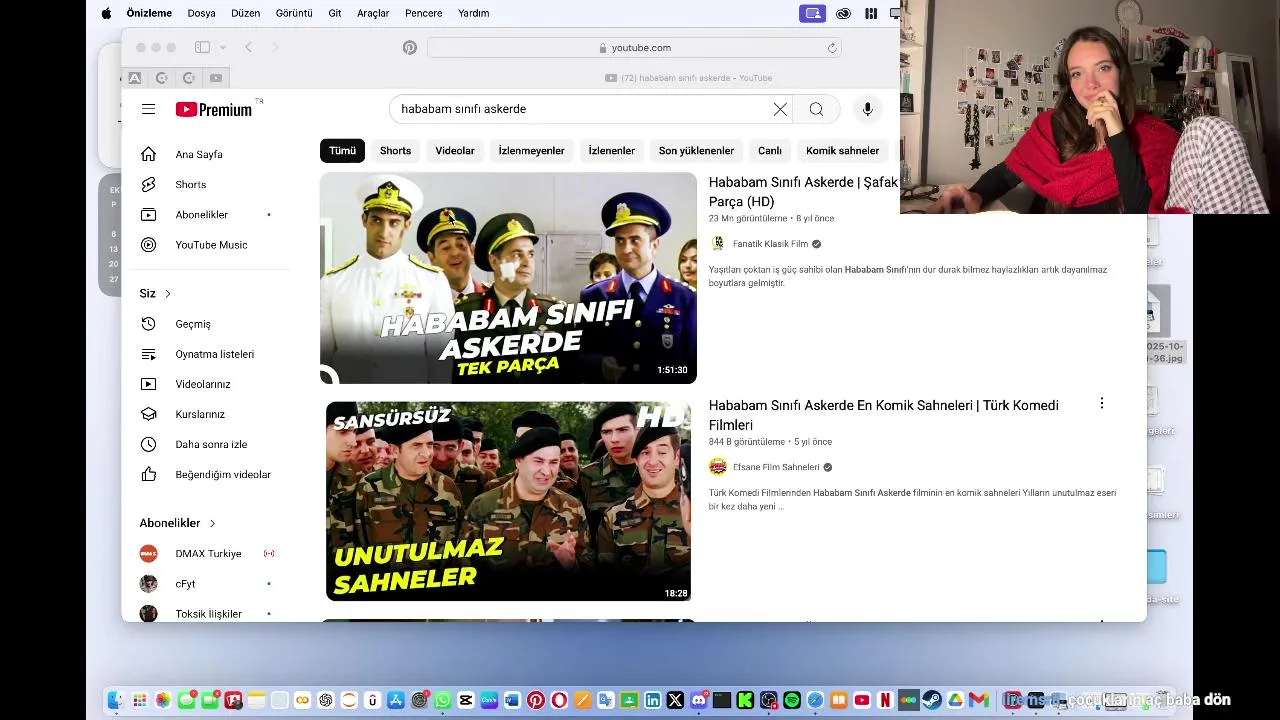Viewport: 1280px width, 720px height.
Task: Open ChatGPT from the Dock
Action: pos(326,700)
